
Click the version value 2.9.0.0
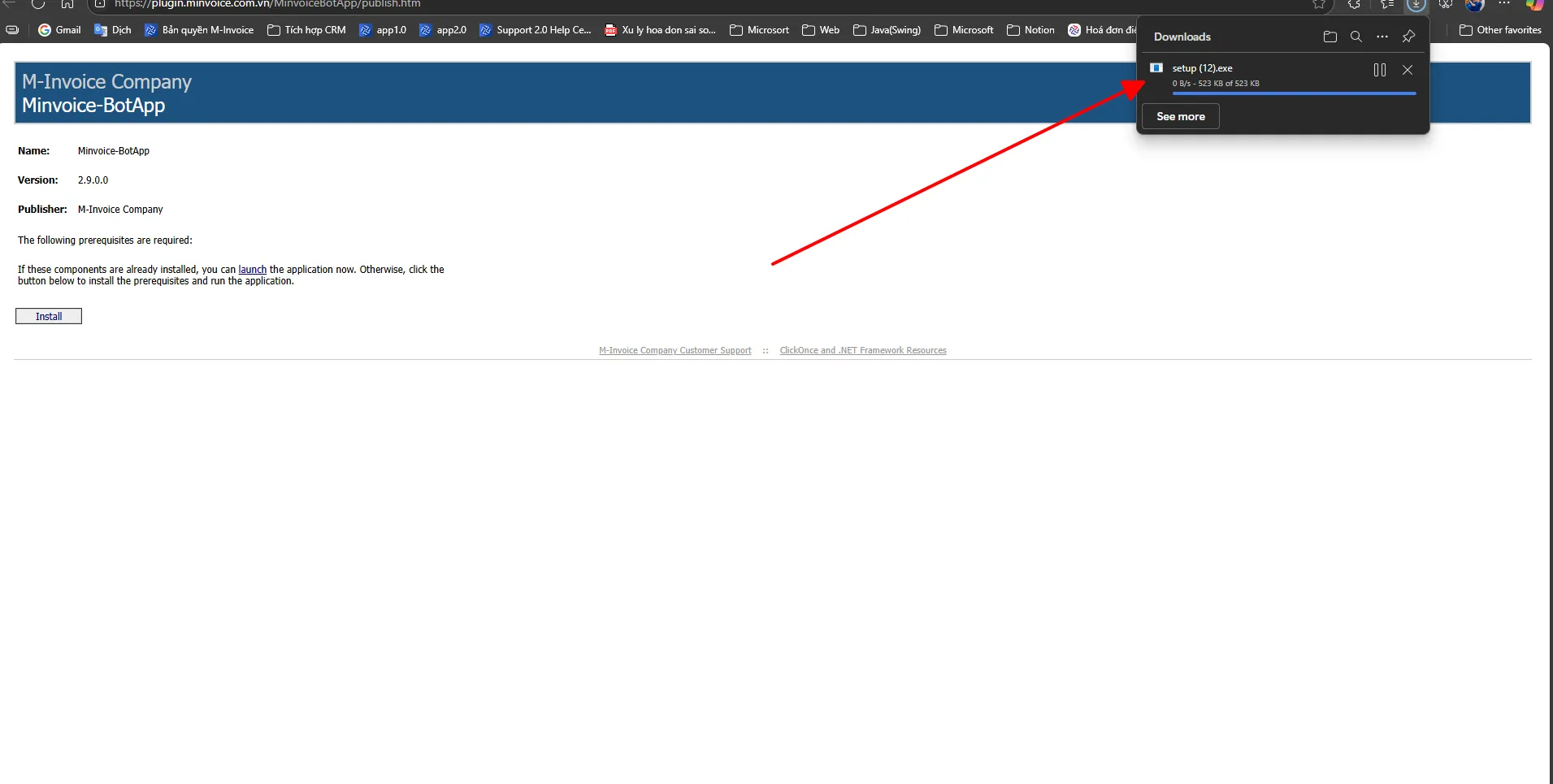tap(93, 180)
